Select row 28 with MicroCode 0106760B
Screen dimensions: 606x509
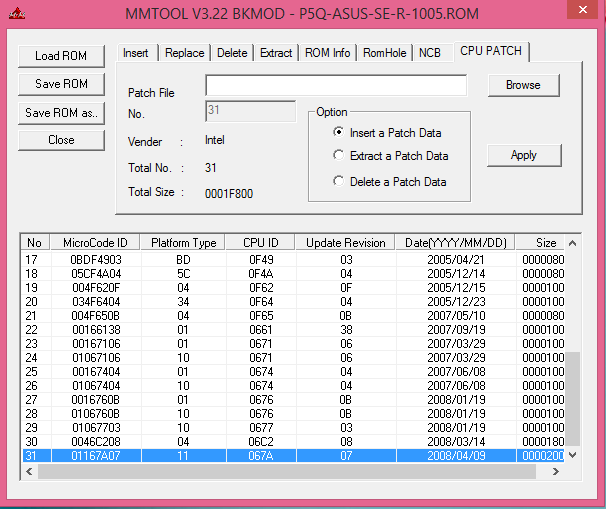click(x=293, y=414)
